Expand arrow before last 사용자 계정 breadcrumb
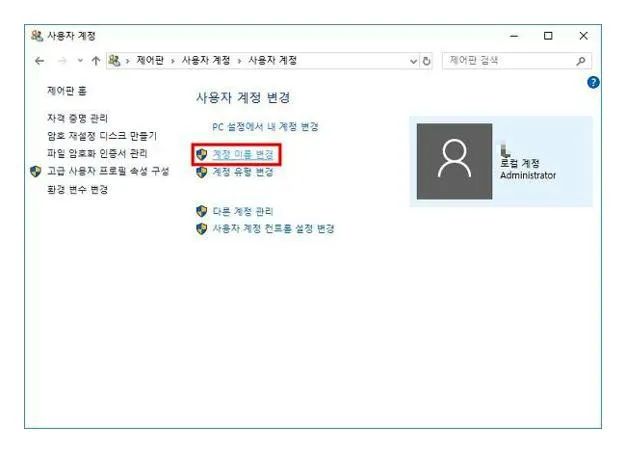 pos(240,61)
